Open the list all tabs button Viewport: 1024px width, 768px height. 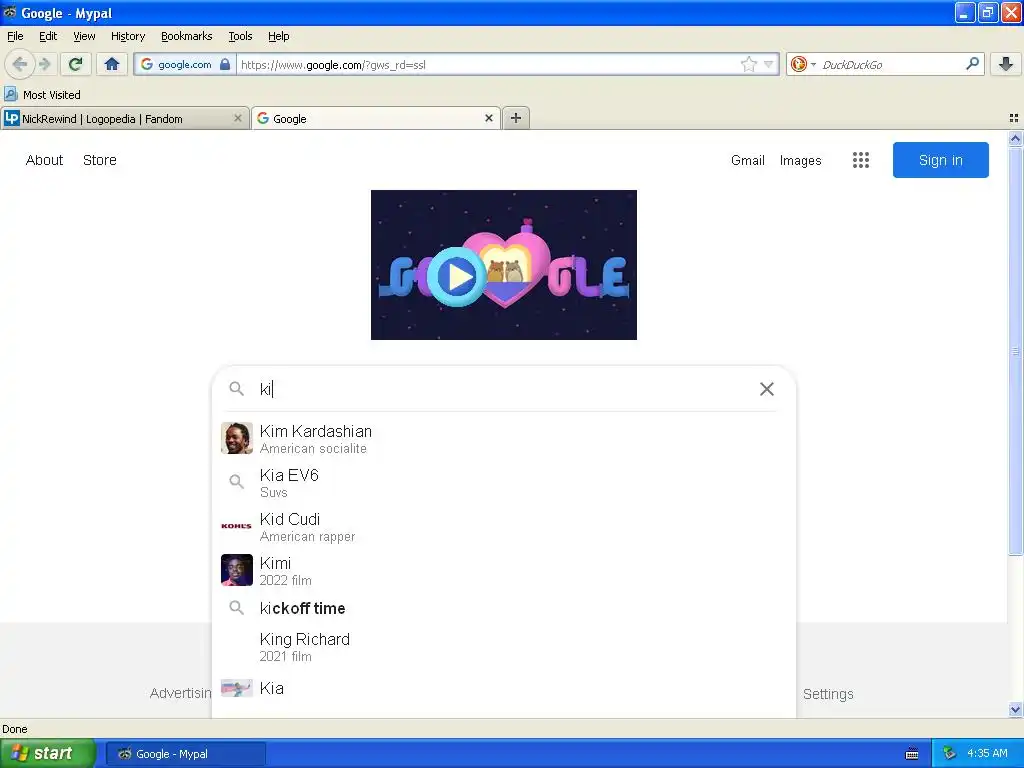point(1014,118)
